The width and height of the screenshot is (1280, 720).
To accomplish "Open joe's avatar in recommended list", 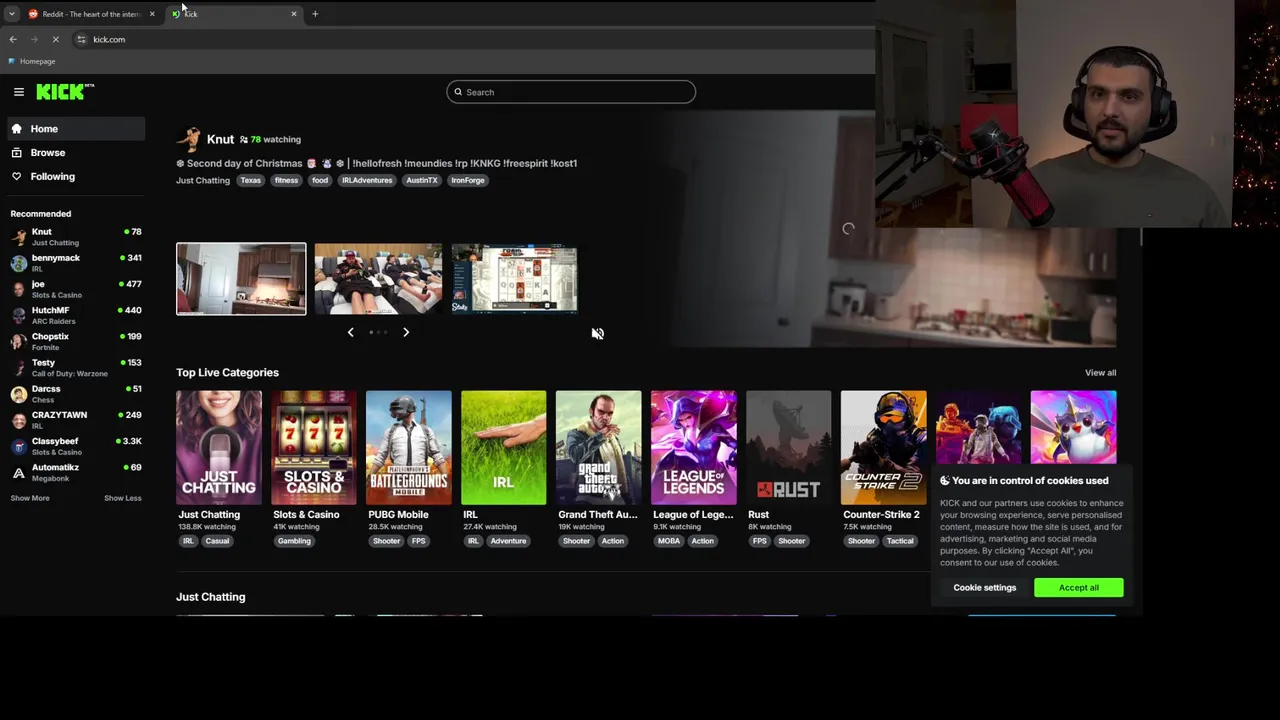I will [19, 289].
